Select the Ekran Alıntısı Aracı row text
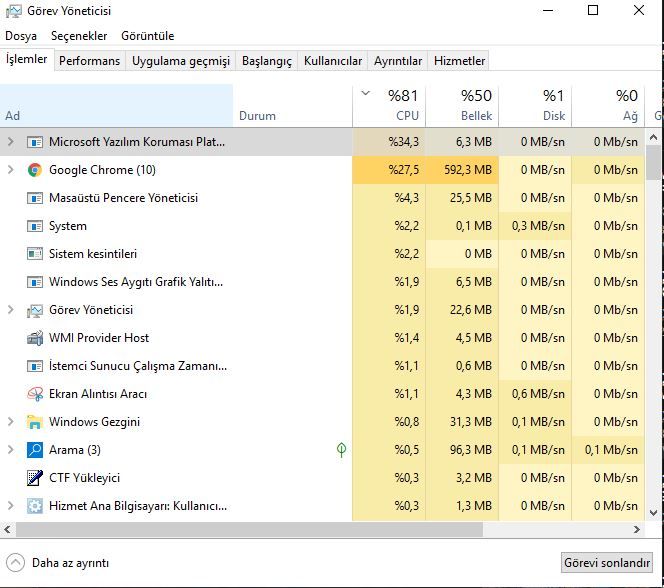The width and height of the screenshot is (664, 588). [x=98, y=394]
